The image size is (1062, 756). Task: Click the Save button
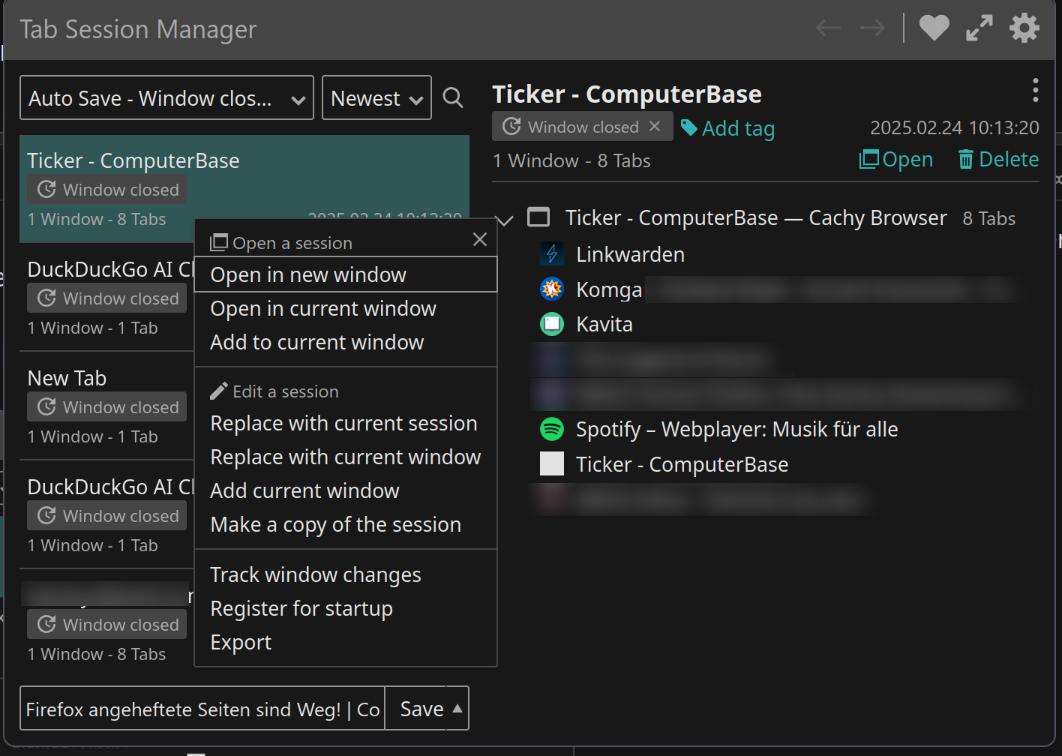coord(421,709)
